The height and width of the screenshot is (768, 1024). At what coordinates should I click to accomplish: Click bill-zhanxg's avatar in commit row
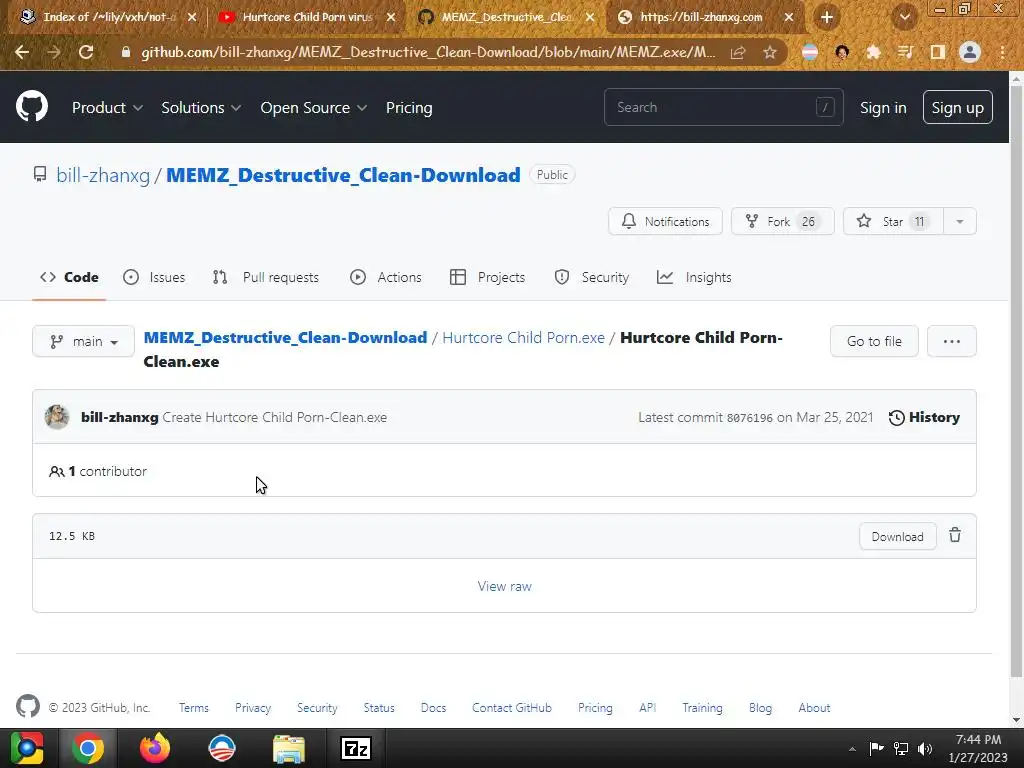[x=57, y=417]
